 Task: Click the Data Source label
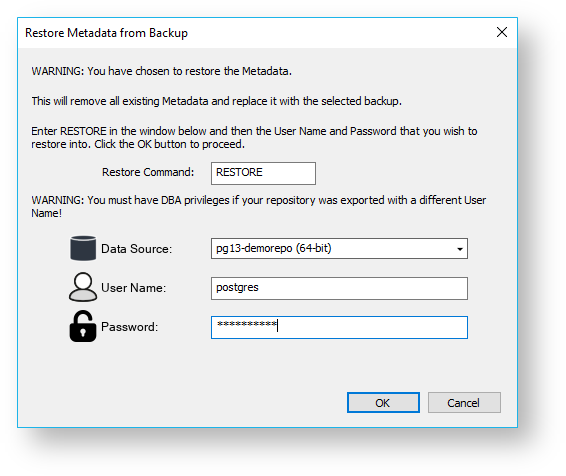pyautogui.click(x=136, y=249)
